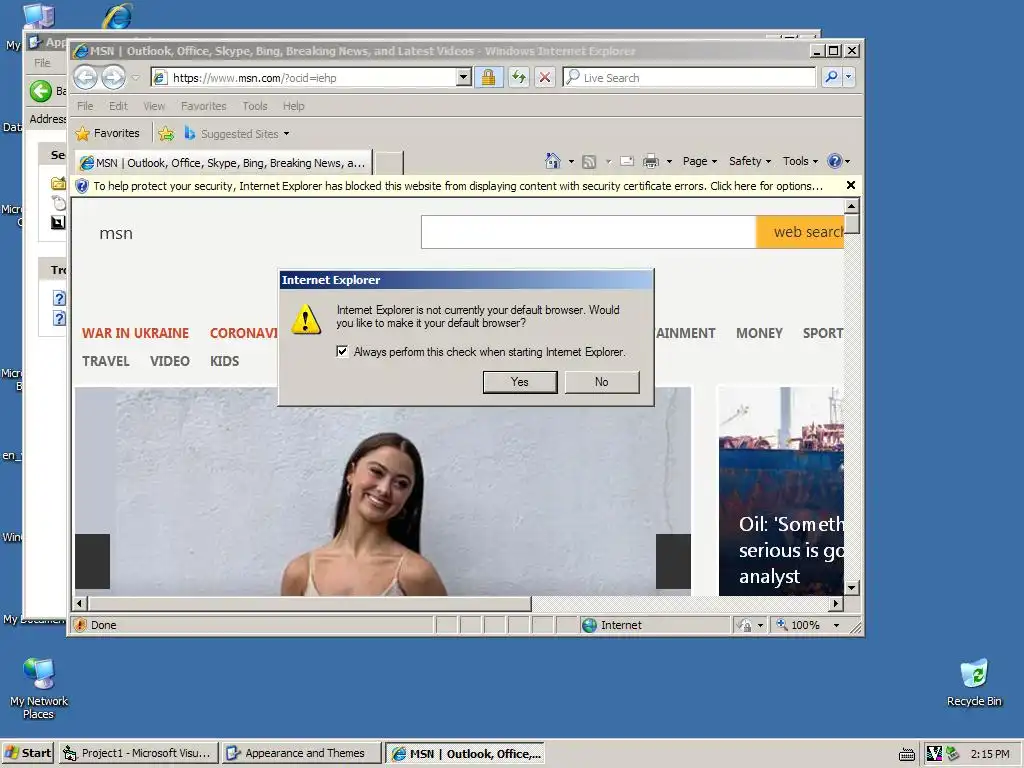Screen dimensions: 1024x768
Task: Open the File menu in IE
Action: (85, 106)
